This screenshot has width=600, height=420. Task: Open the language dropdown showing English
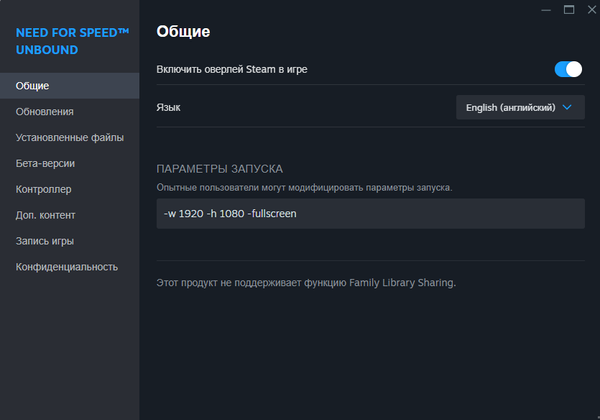click(520, 107)
